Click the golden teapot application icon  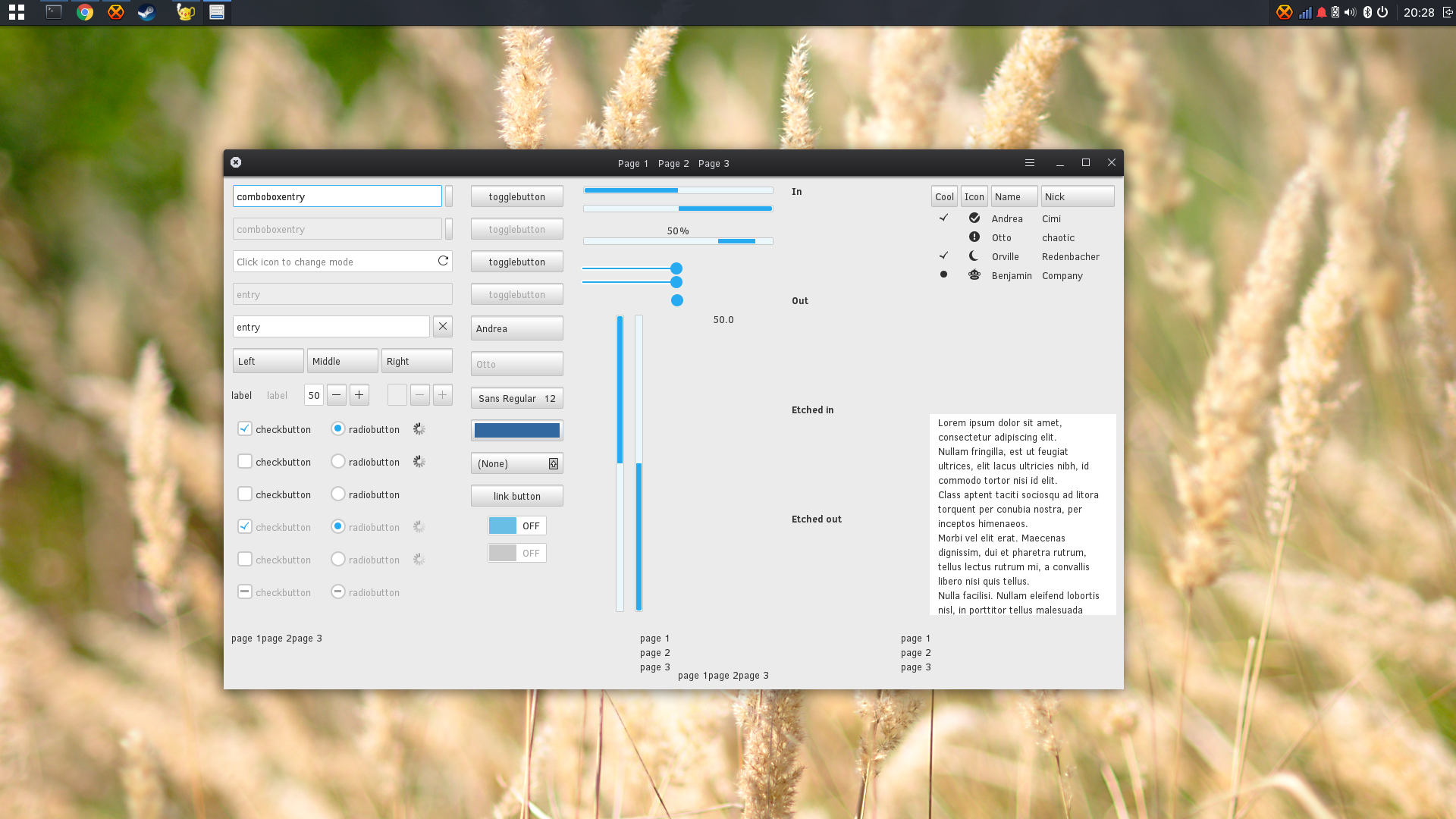click(x=185, y=12)
